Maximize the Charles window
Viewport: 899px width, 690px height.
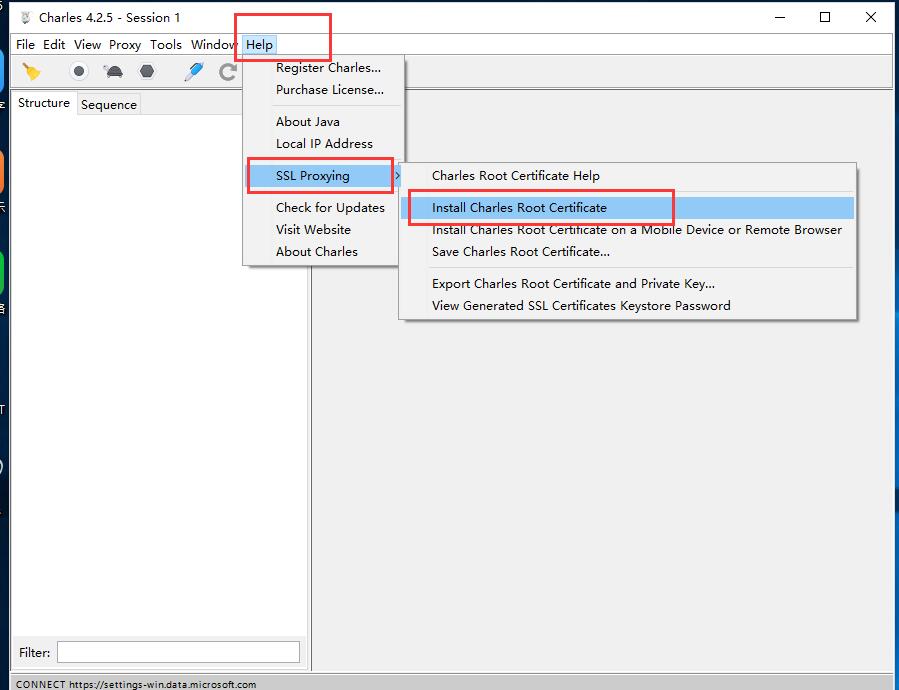(x=824, y=18)
